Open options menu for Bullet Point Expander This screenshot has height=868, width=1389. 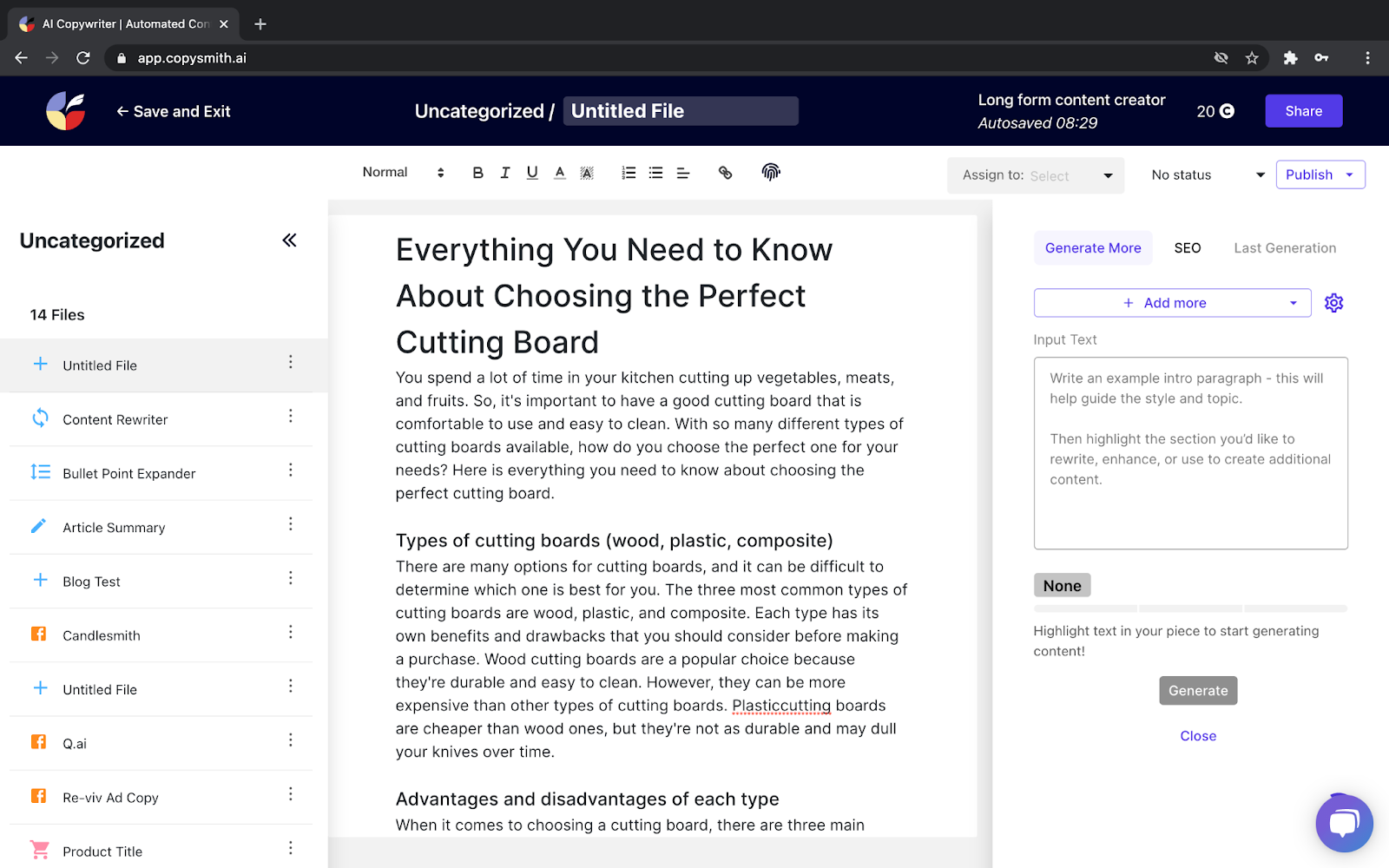click(291, 470)
